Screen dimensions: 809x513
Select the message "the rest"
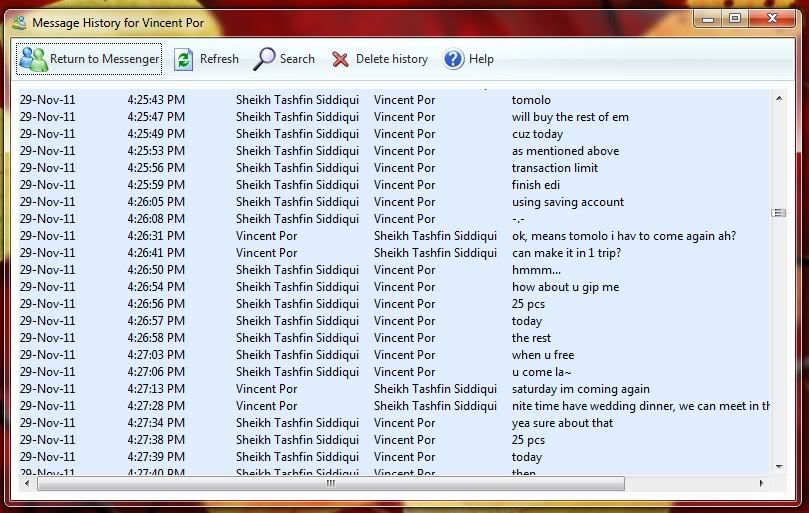tap(531, 338)
